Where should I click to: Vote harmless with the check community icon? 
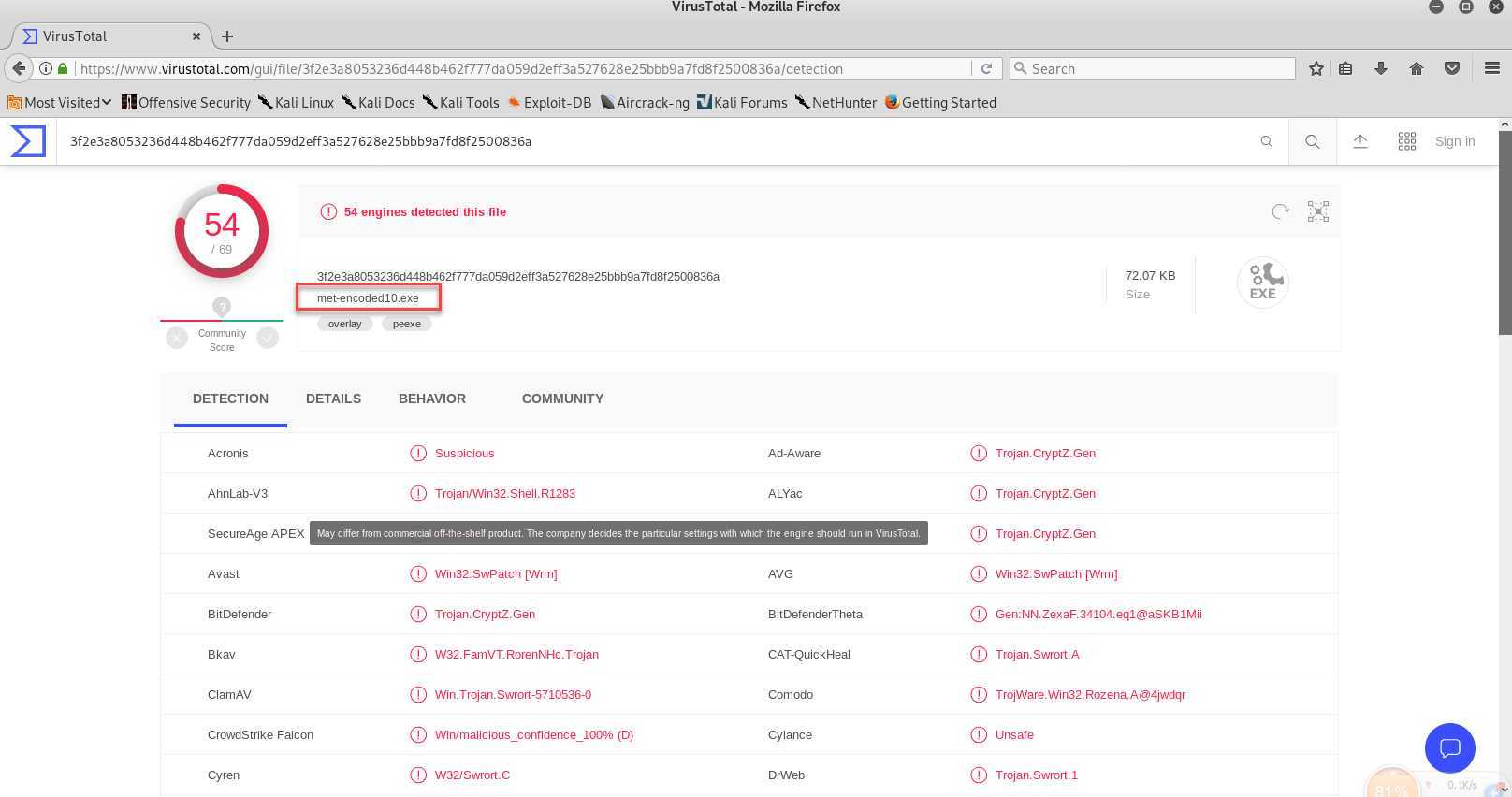click(268, 339)
